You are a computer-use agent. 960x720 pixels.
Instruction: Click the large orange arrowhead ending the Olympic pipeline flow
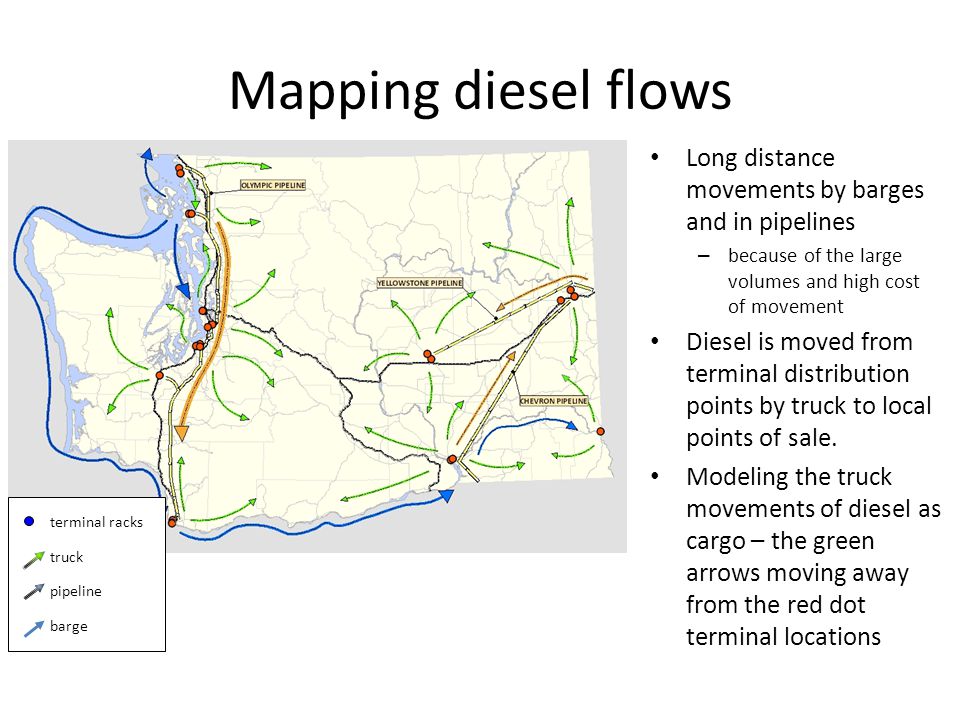click(181, 433)
